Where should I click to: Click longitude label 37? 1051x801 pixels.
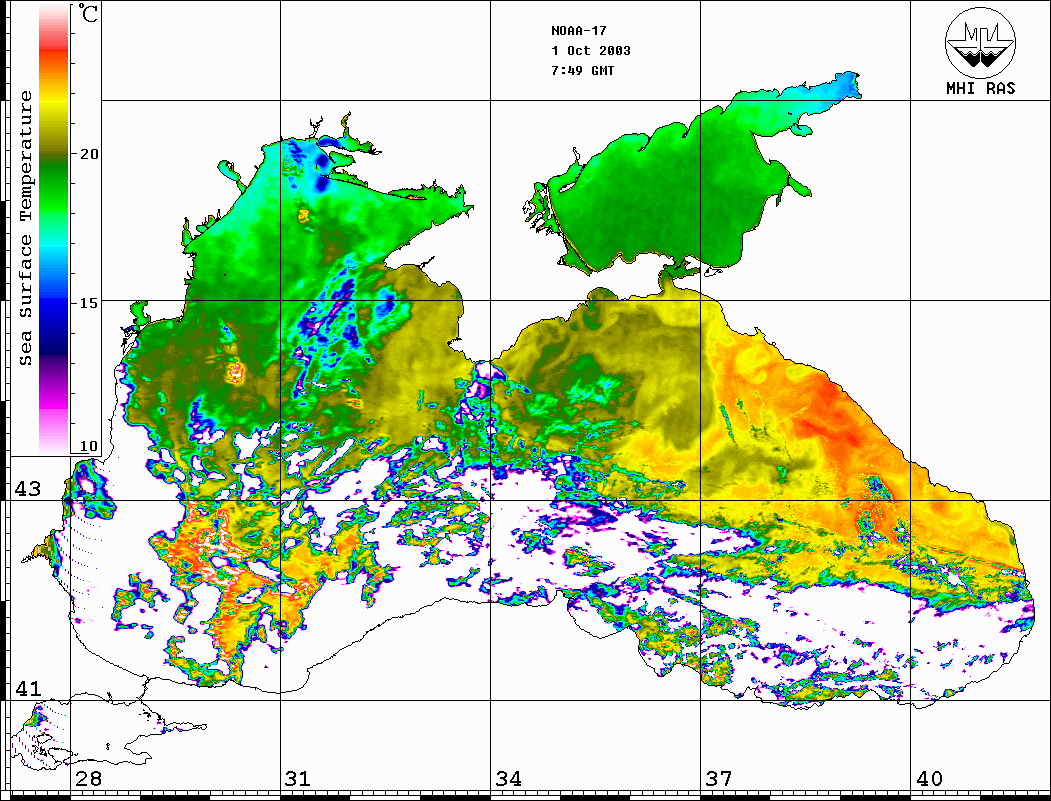tap(719, 778)
